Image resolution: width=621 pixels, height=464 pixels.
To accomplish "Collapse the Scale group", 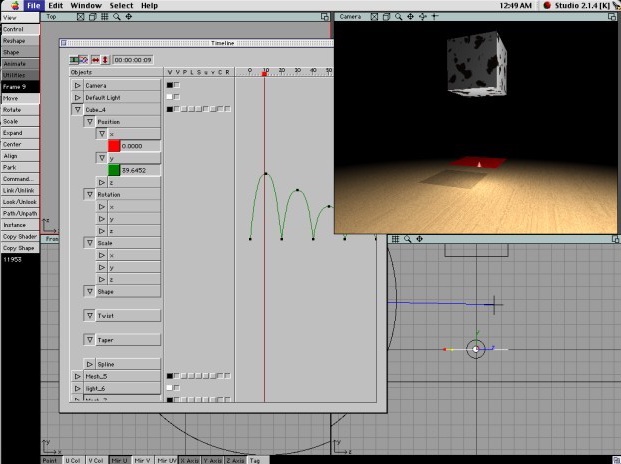I will pos(90,243).
